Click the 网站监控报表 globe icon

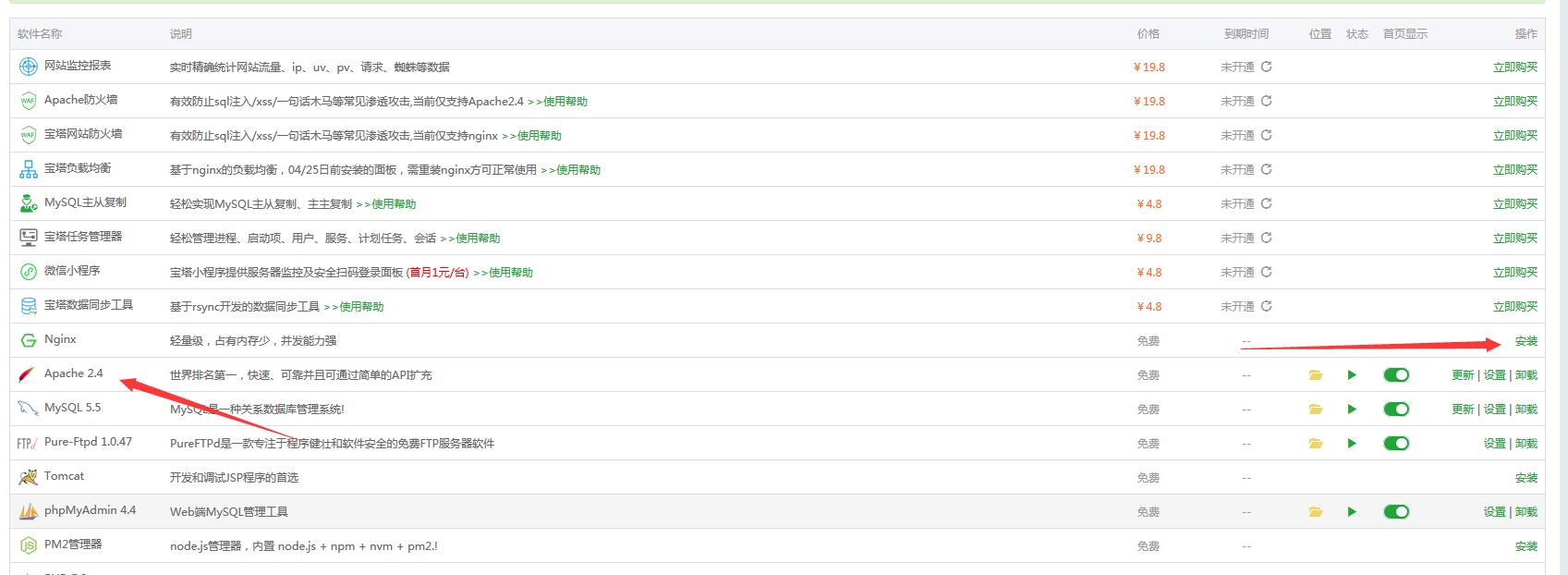29,67
